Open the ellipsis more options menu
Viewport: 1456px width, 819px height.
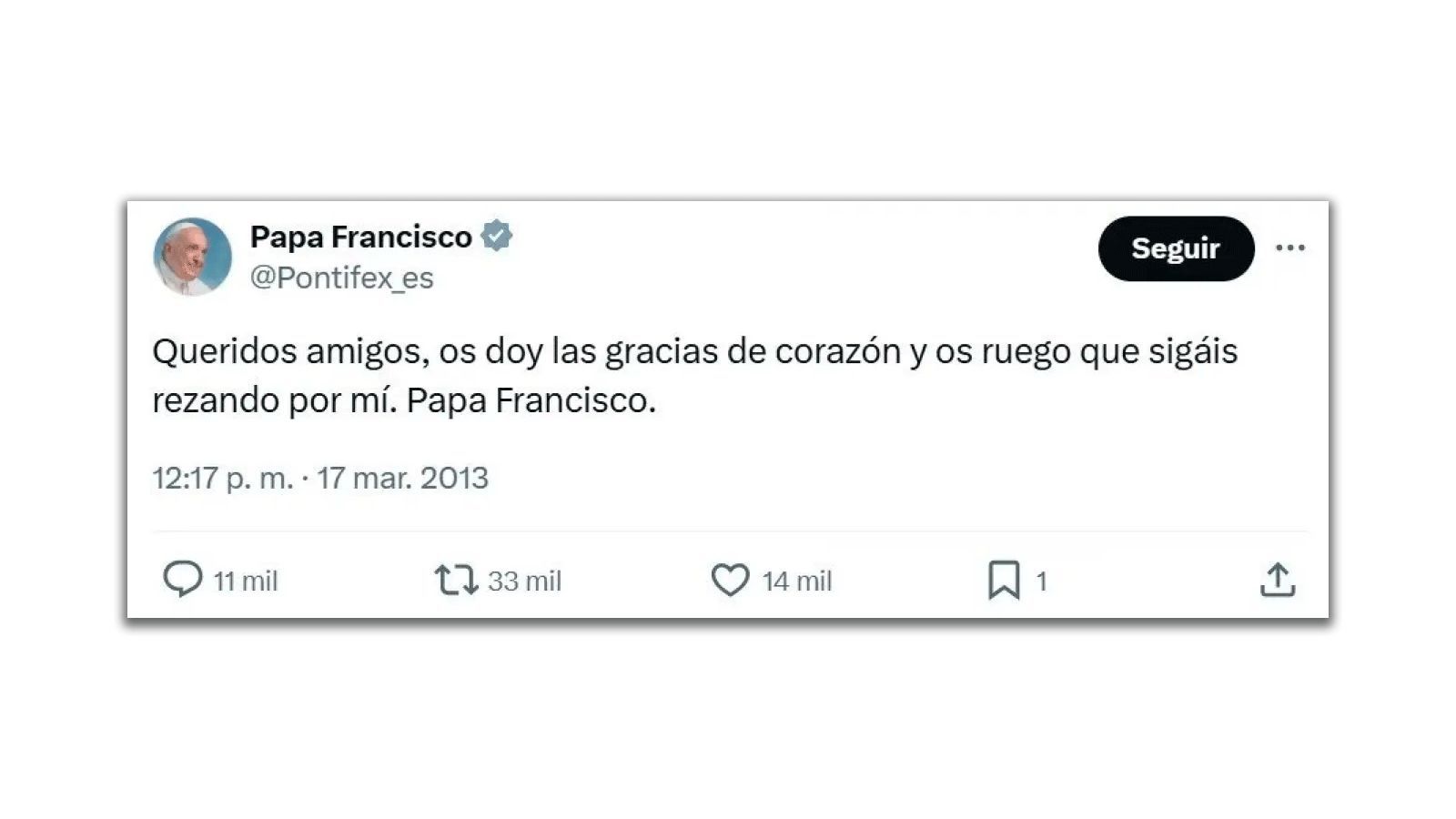tap(1292, 247)
